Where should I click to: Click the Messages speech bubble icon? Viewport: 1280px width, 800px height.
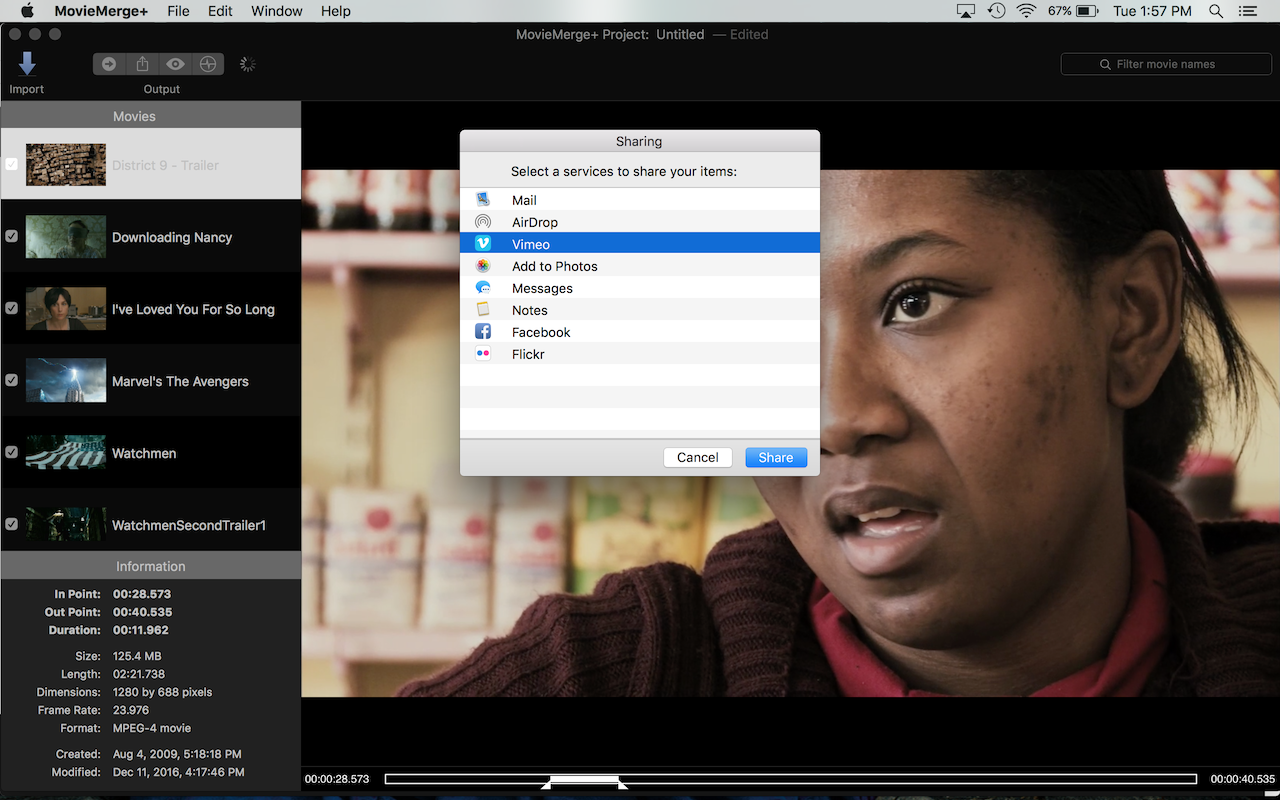coord(483,288)
